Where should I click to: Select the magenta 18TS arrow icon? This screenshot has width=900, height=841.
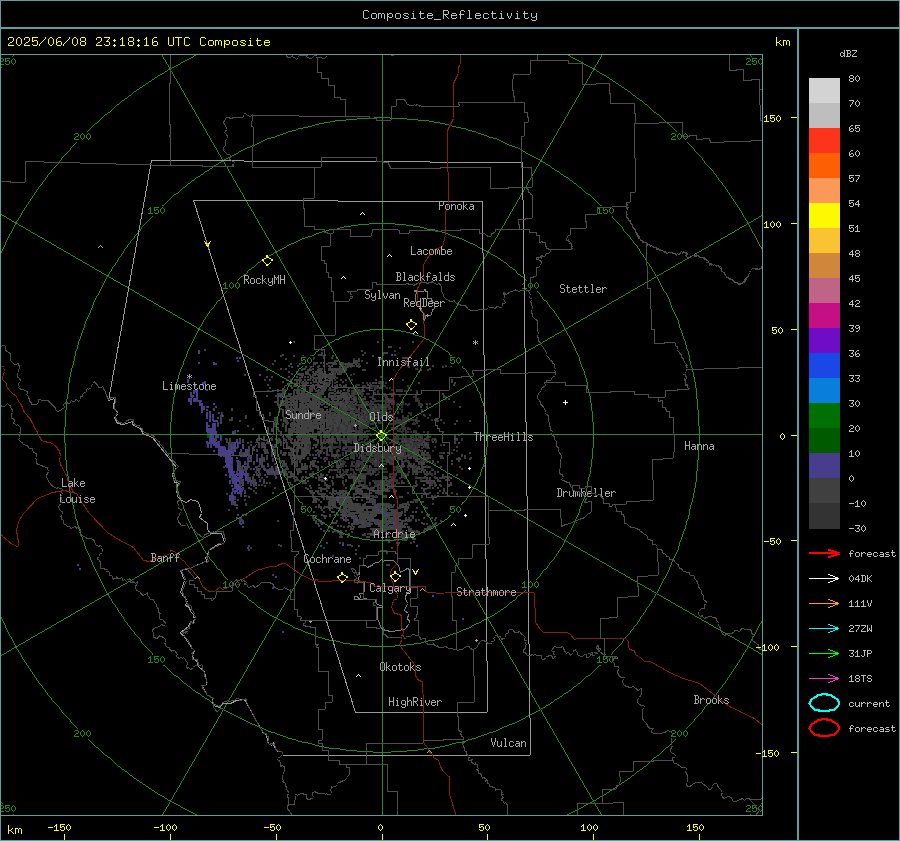(824, 679)
